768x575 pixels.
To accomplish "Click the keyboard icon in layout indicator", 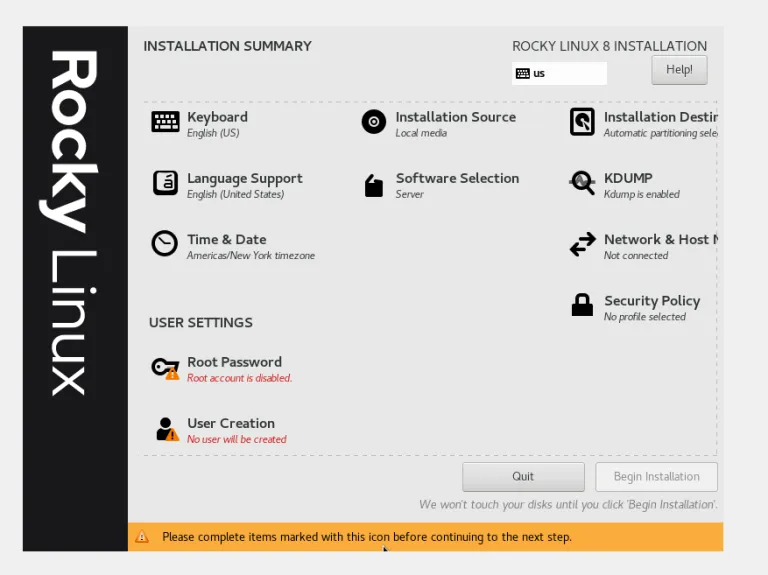I will [523, 73].
